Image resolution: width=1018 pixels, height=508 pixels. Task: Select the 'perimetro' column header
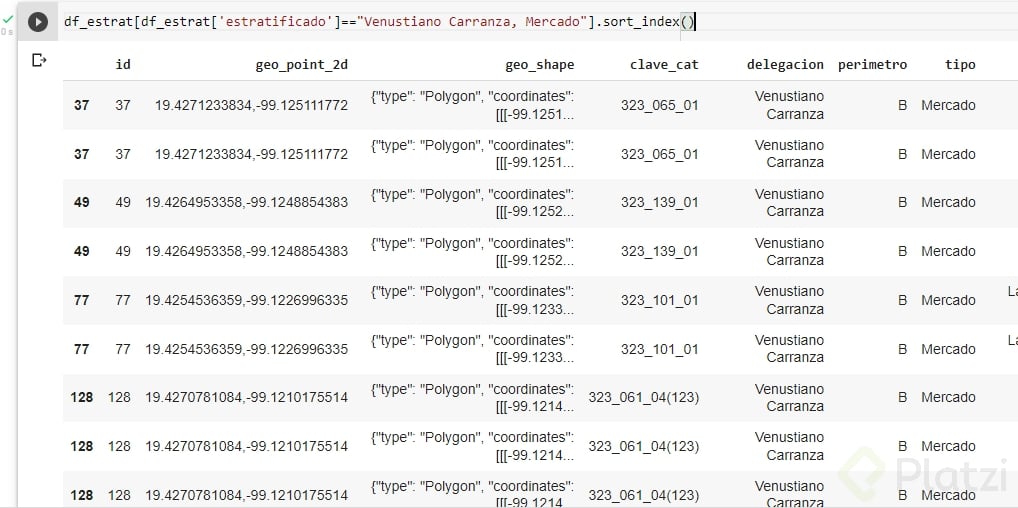872,65
